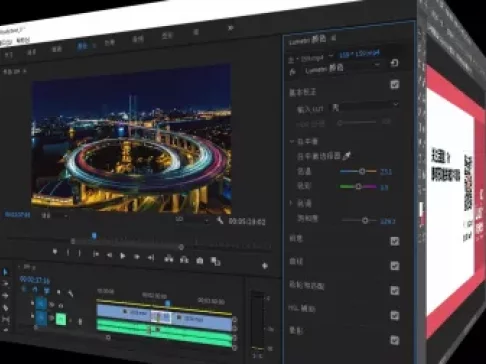The width and height of the screenshot is (486, 364).
Task: Step back one frame in monitor
Action: click(109, 255)
